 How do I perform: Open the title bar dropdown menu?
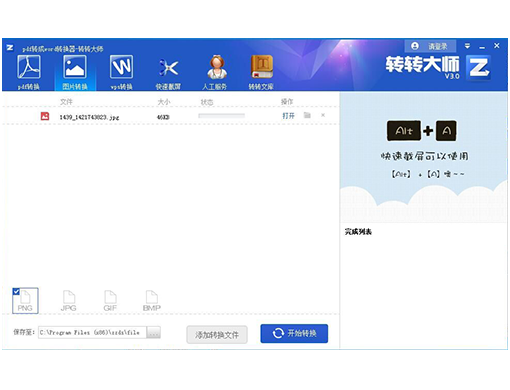467,46
